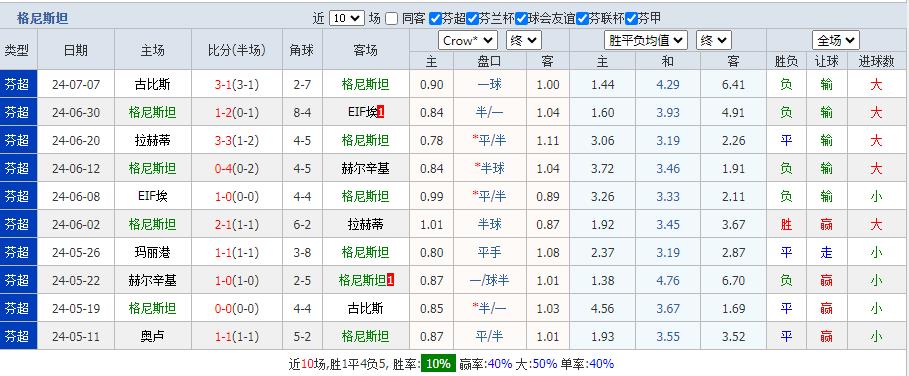Click away odds 6.70
The image size is (909, 376).
[x=733, y=280]
